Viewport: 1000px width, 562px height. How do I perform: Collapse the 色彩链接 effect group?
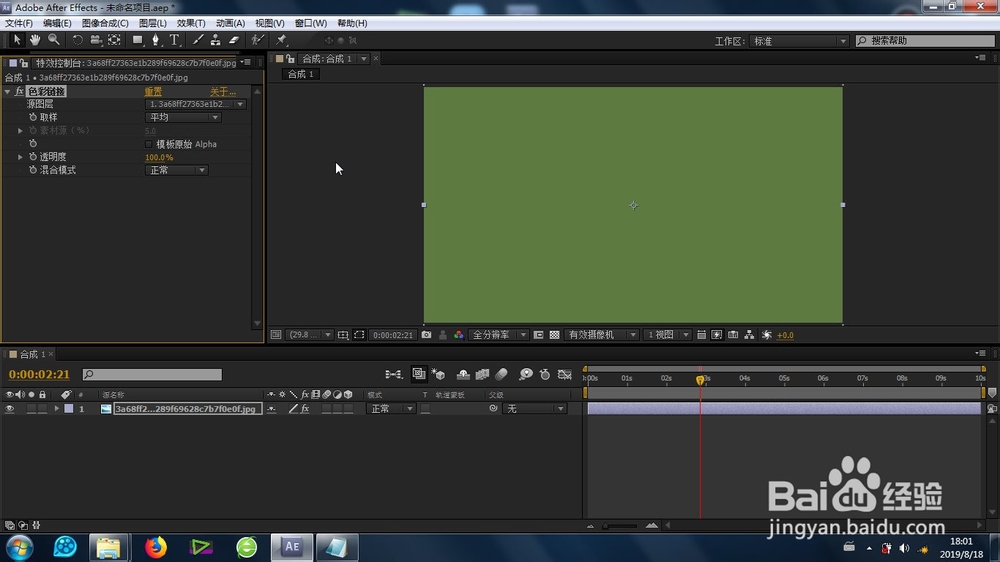pos(7,92)
